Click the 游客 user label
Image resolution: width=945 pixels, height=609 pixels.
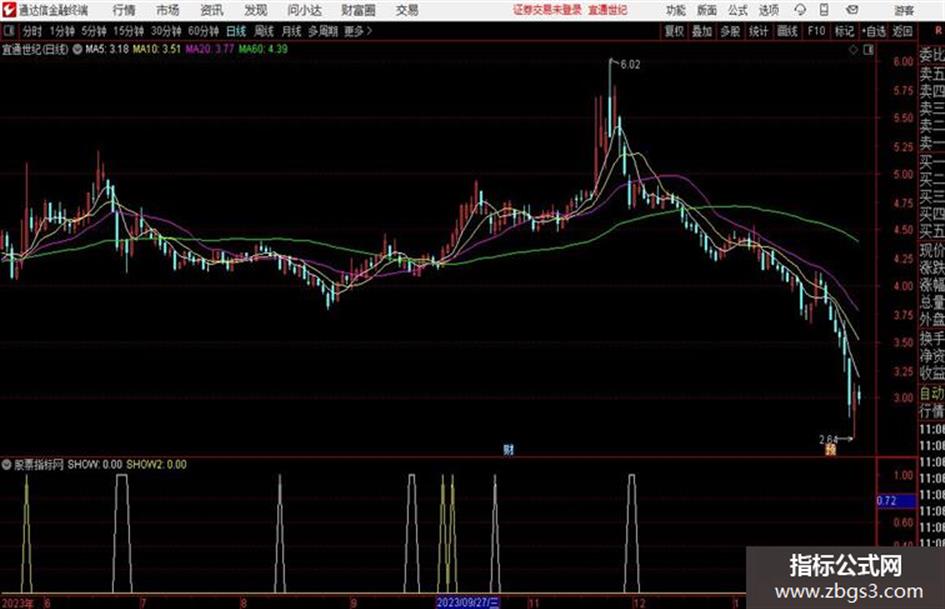(x=904, y=10)
